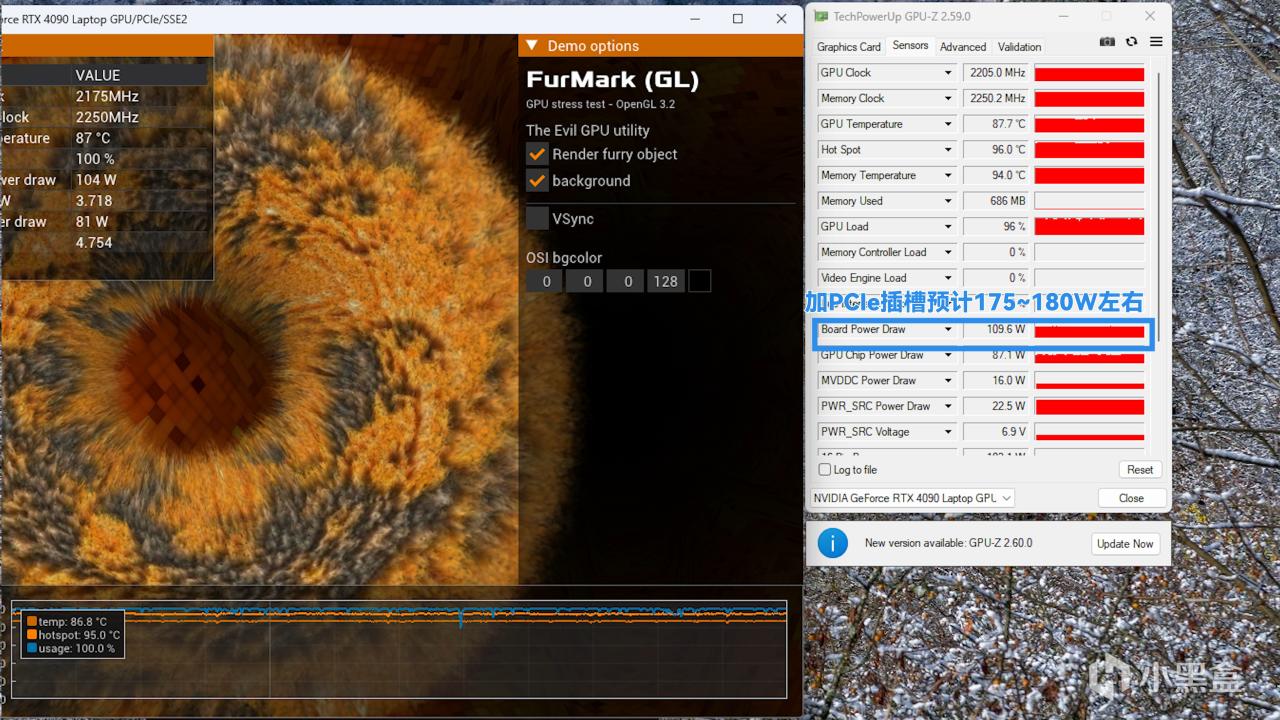Screen dimensions: 1280x720
Task: Close the FurMark window
Action: [x=781, y=19]
